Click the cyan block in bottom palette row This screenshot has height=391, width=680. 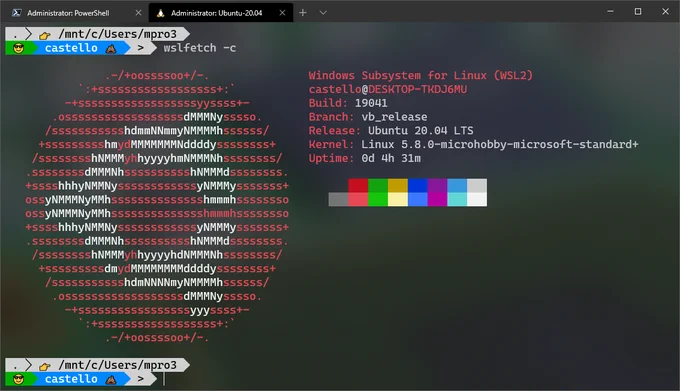[457, 199]
